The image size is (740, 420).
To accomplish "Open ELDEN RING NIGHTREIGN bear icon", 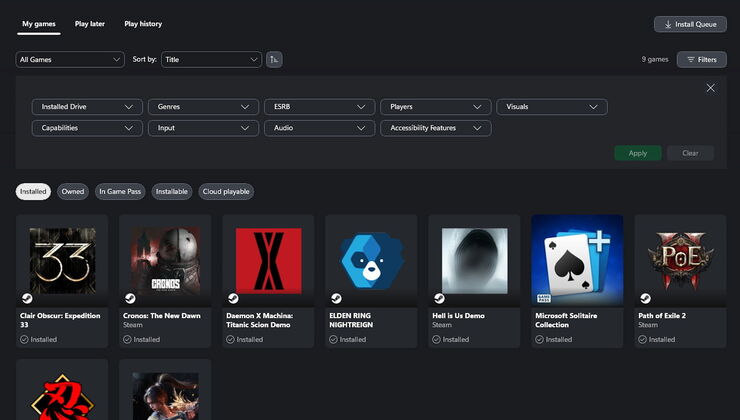I will pyautogui.click(x=371, y=261).
